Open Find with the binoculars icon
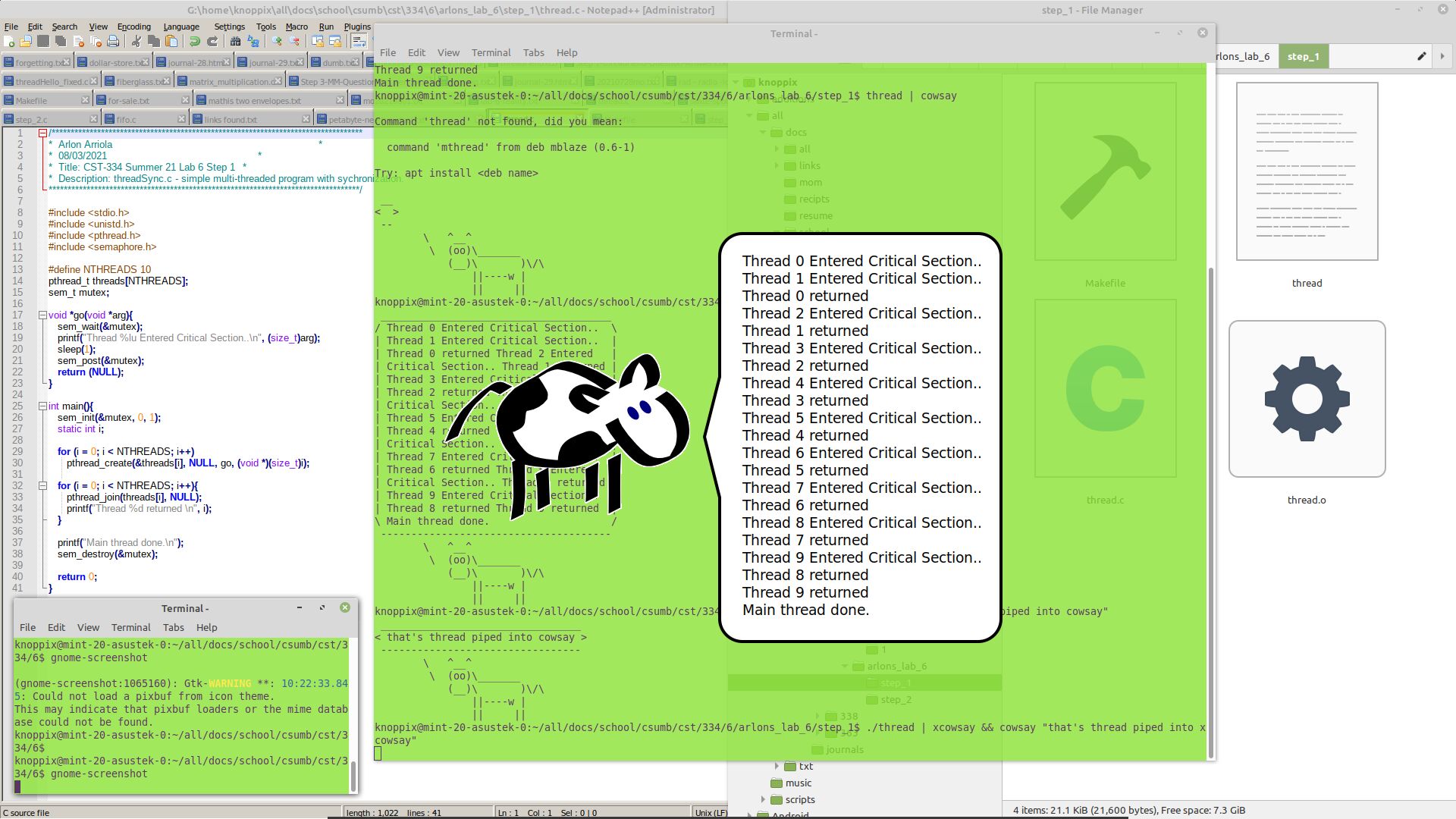 pos(235,41)
